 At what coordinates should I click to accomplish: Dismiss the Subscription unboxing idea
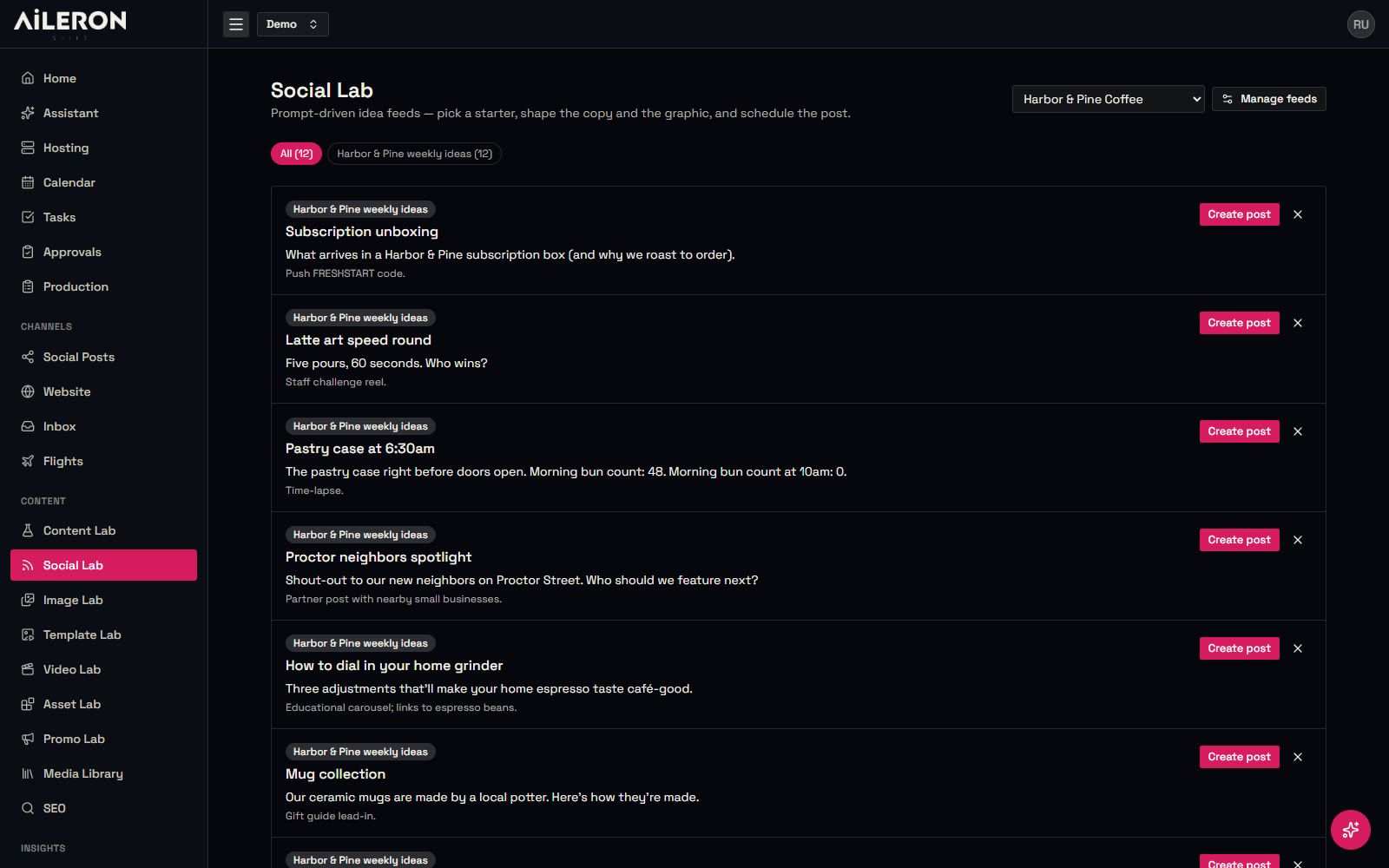1298,214
